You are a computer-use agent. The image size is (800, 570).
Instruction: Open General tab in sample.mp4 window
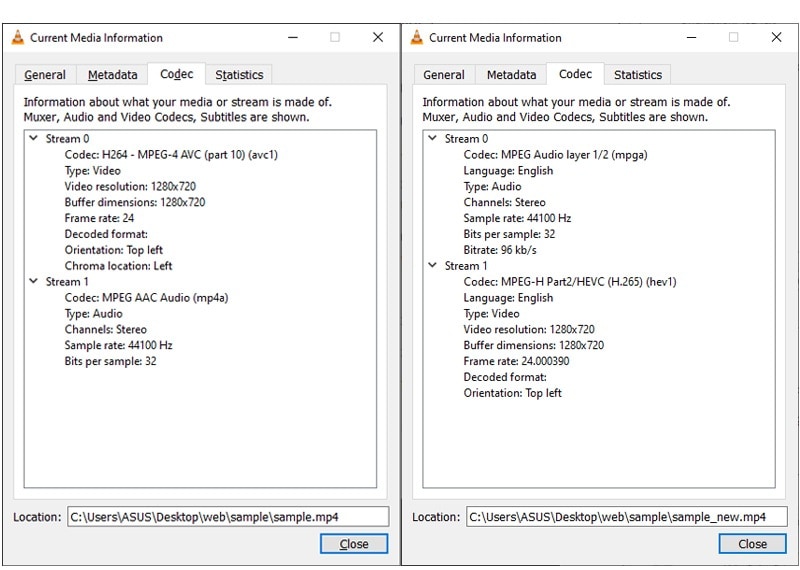pyautogui.click(x=45, y=75)
